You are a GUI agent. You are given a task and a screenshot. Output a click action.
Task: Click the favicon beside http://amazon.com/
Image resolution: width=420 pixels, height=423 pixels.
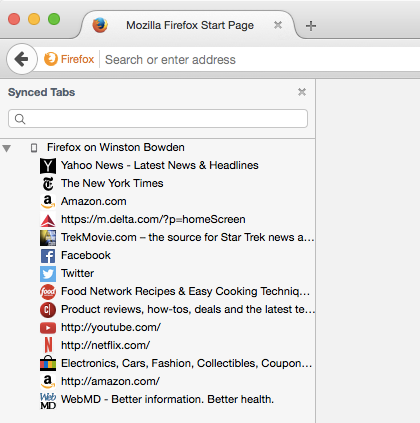pos(48,382)
